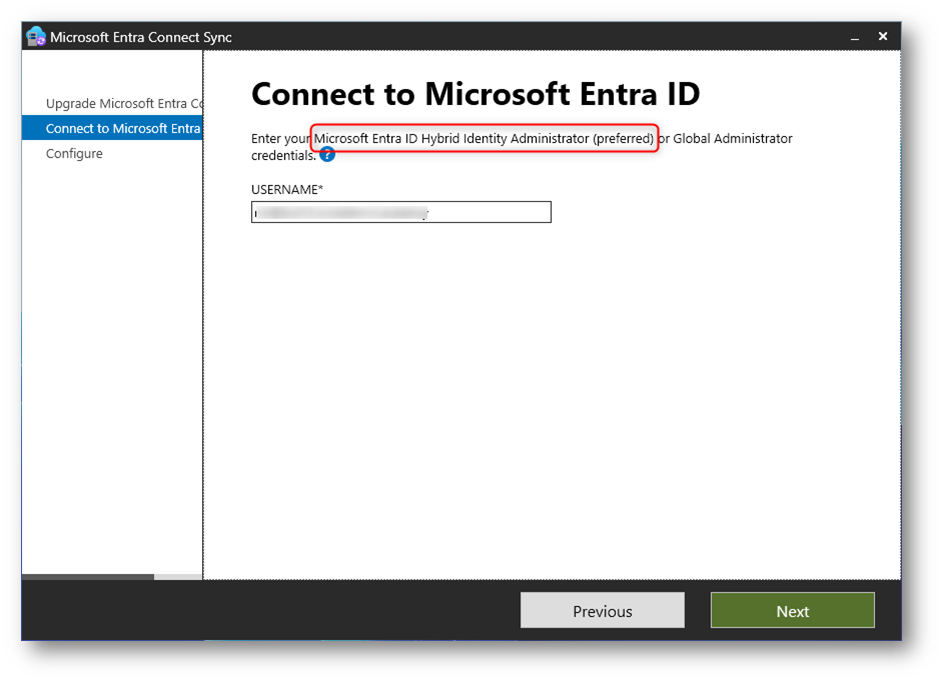Close the Entra Connect Sync window
This screenshot has height=683, width=944.
(883, 37)
